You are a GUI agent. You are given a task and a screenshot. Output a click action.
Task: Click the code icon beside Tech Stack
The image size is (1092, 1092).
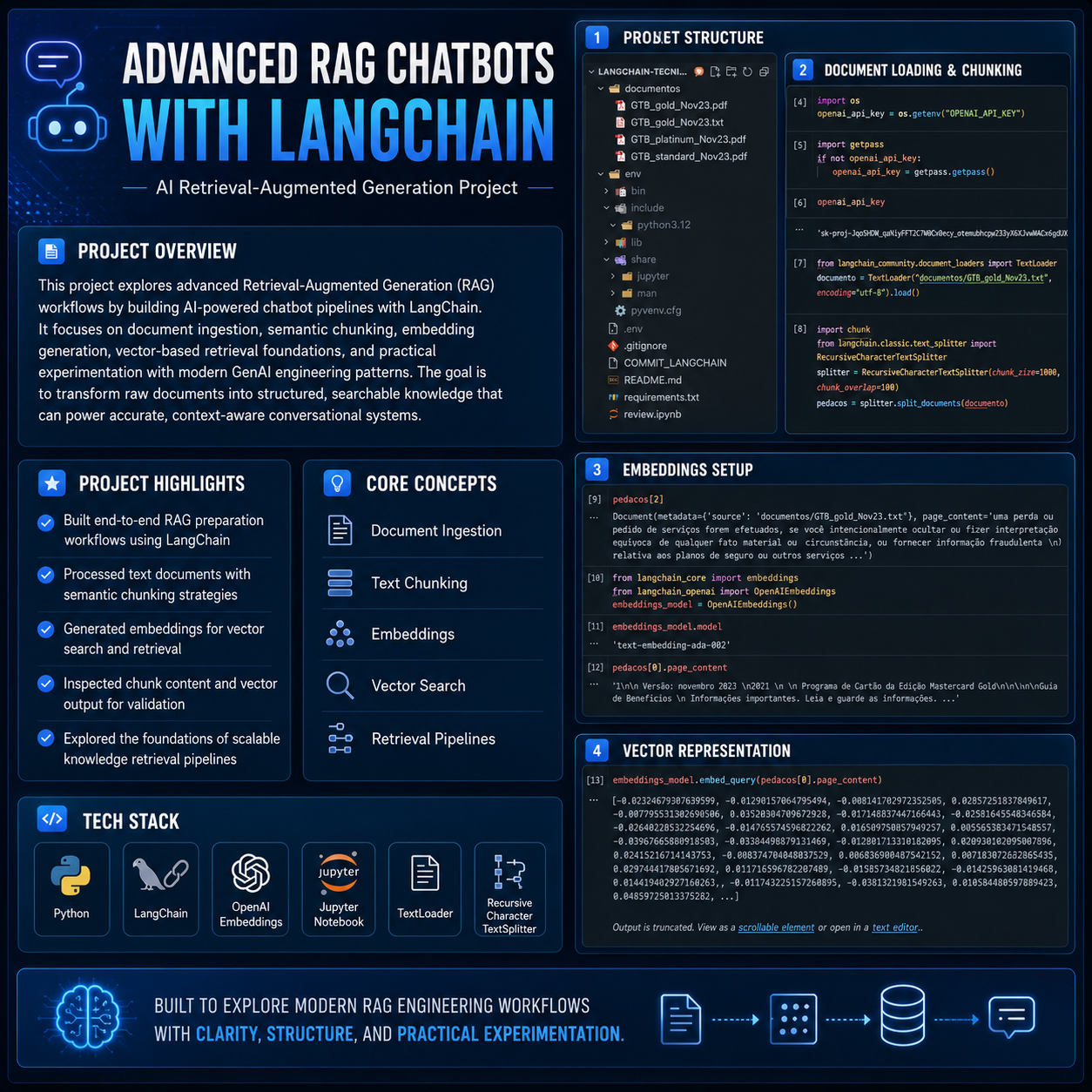52,819
